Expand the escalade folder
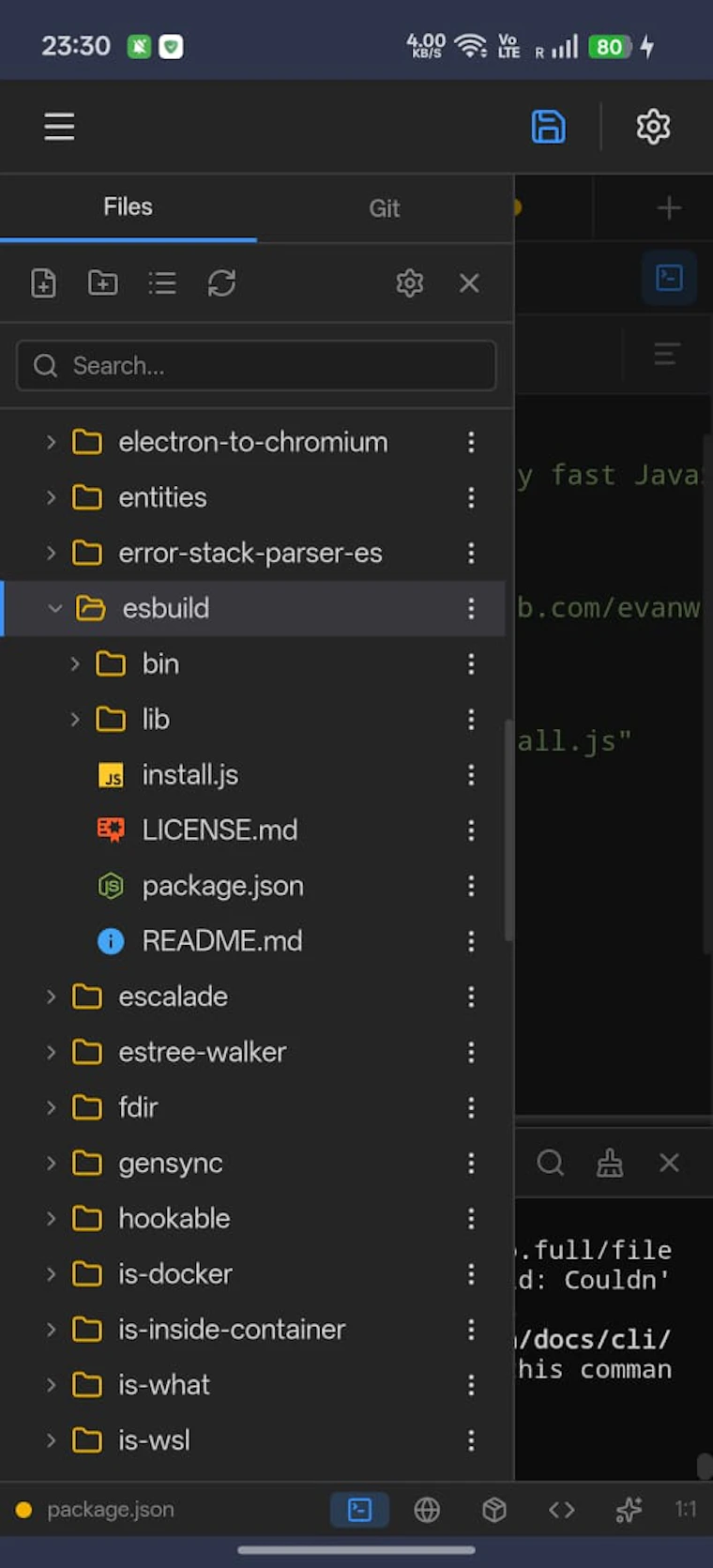Screen dimensions: 713x1568 51,997
